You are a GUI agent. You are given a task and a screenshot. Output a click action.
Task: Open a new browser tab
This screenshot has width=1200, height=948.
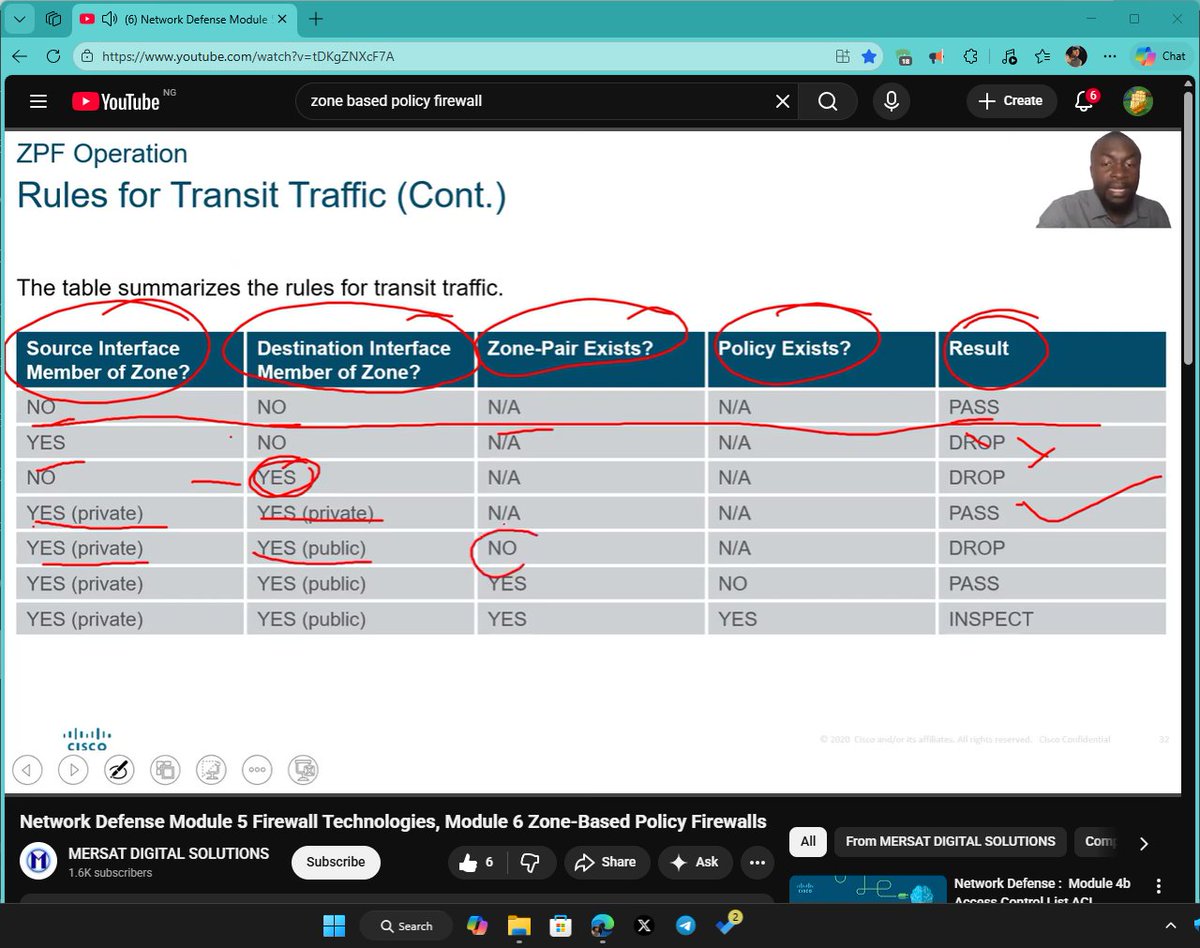[x=316, y=19]
